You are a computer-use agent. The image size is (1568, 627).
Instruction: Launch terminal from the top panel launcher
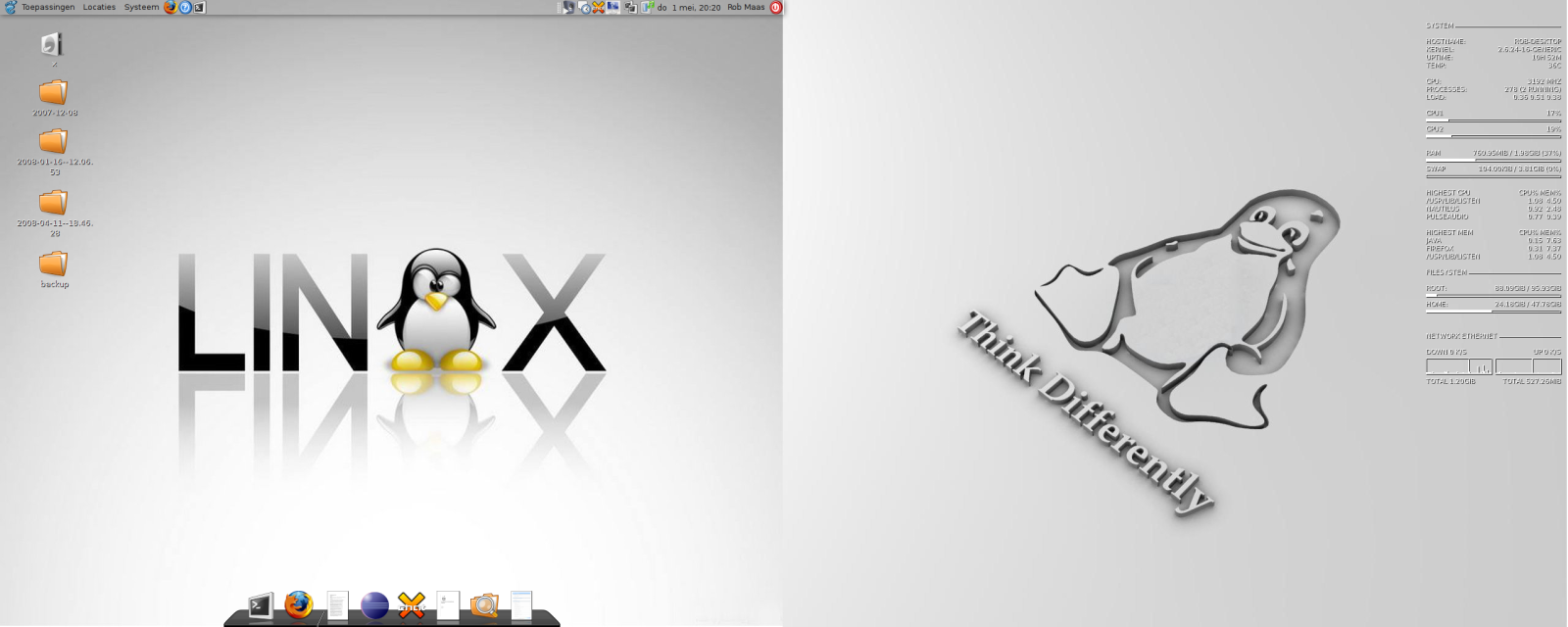(x=200, y=7)
